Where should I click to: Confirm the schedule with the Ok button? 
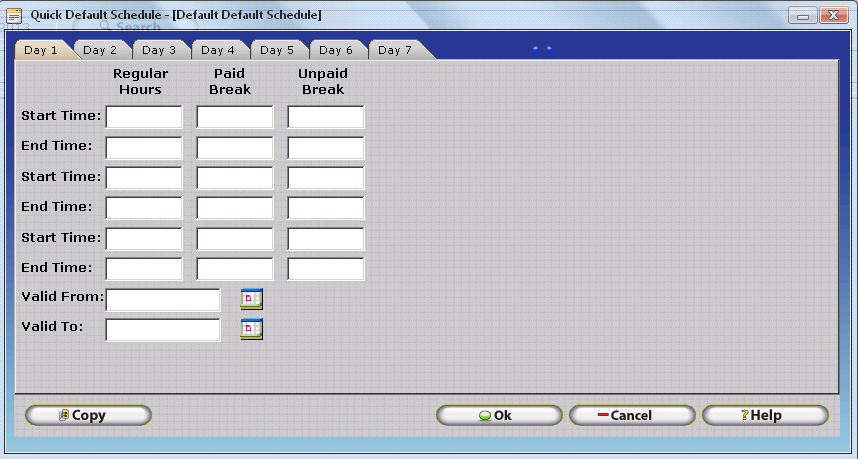499,415
